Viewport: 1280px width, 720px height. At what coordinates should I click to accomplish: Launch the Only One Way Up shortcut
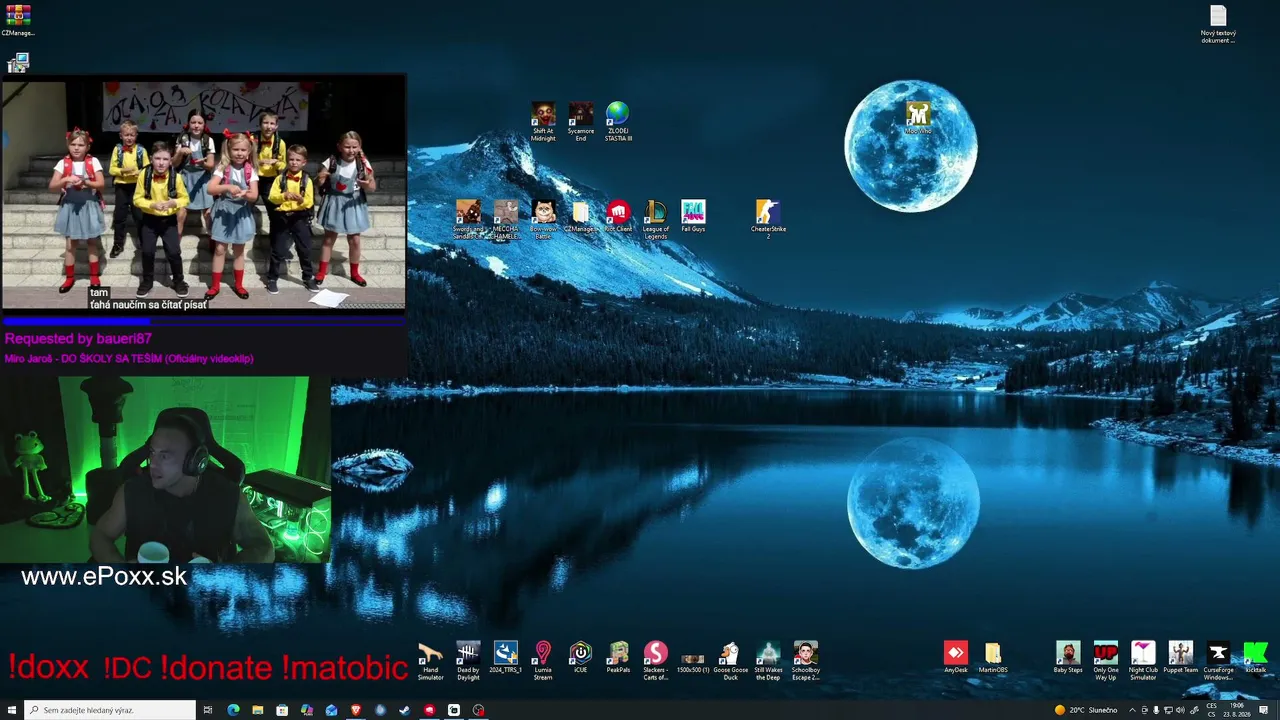[1106, 661]
